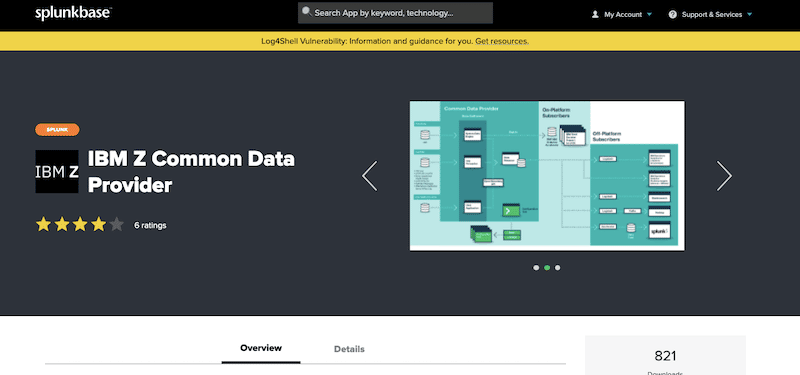Focus the Search App input field
This screenshot has width=800, height=375.
pyautogui.click(x=395, y=13)
